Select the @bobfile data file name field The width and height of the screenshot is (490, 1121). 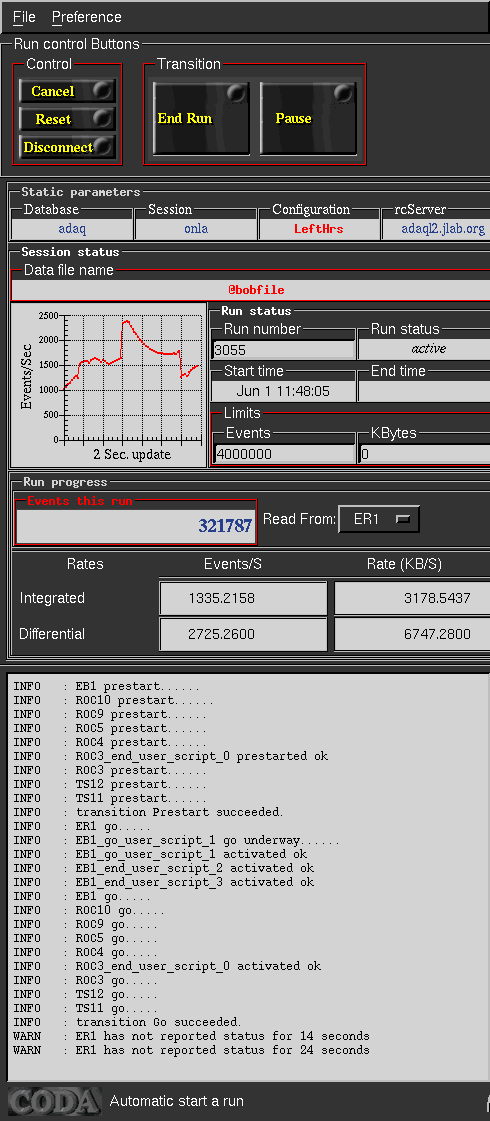pos(251,290)
